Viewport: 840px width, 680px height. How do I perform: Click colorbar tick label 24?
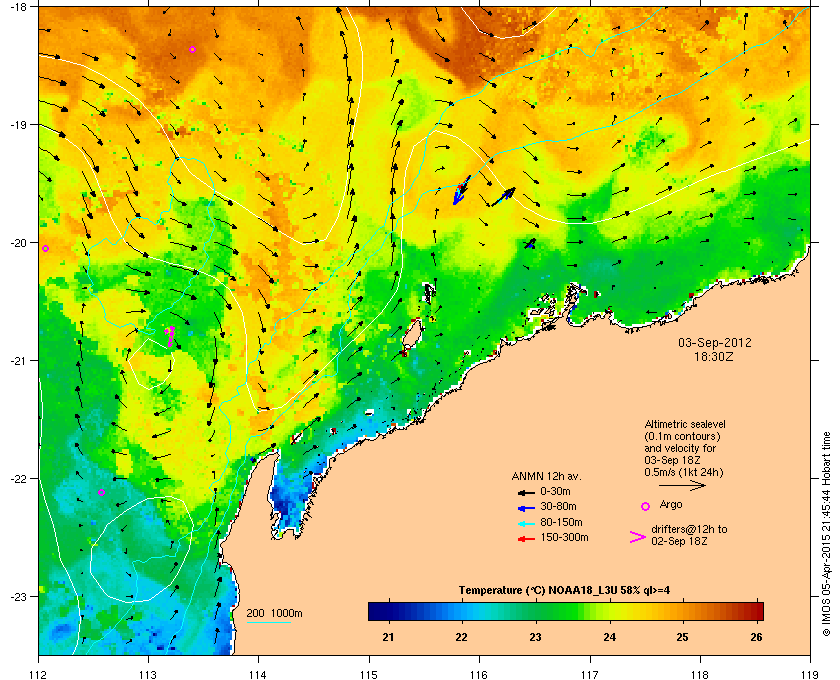coord(609,638)
